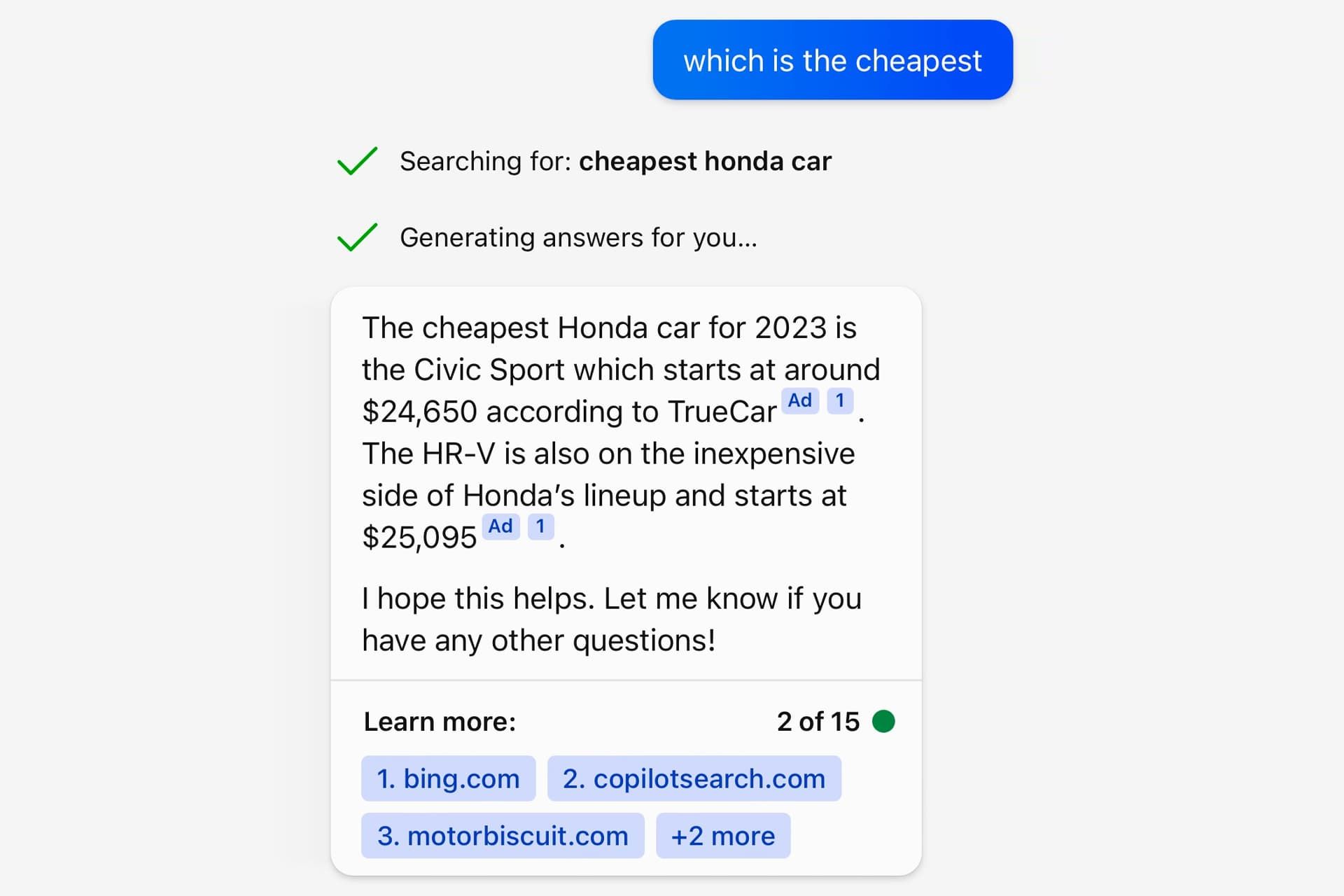The width and height of the screenshot is (1344, 896).
Task: Click the Ad badge after TrueCar
Action: (x=800, y=401)
